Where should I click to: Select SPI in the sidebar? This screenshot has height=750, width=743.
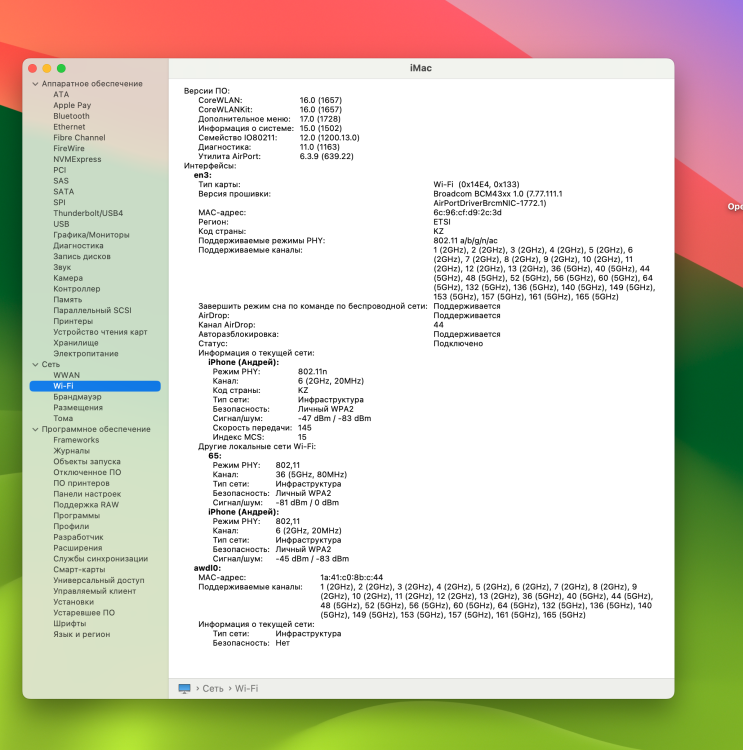(x=59, y=202)
